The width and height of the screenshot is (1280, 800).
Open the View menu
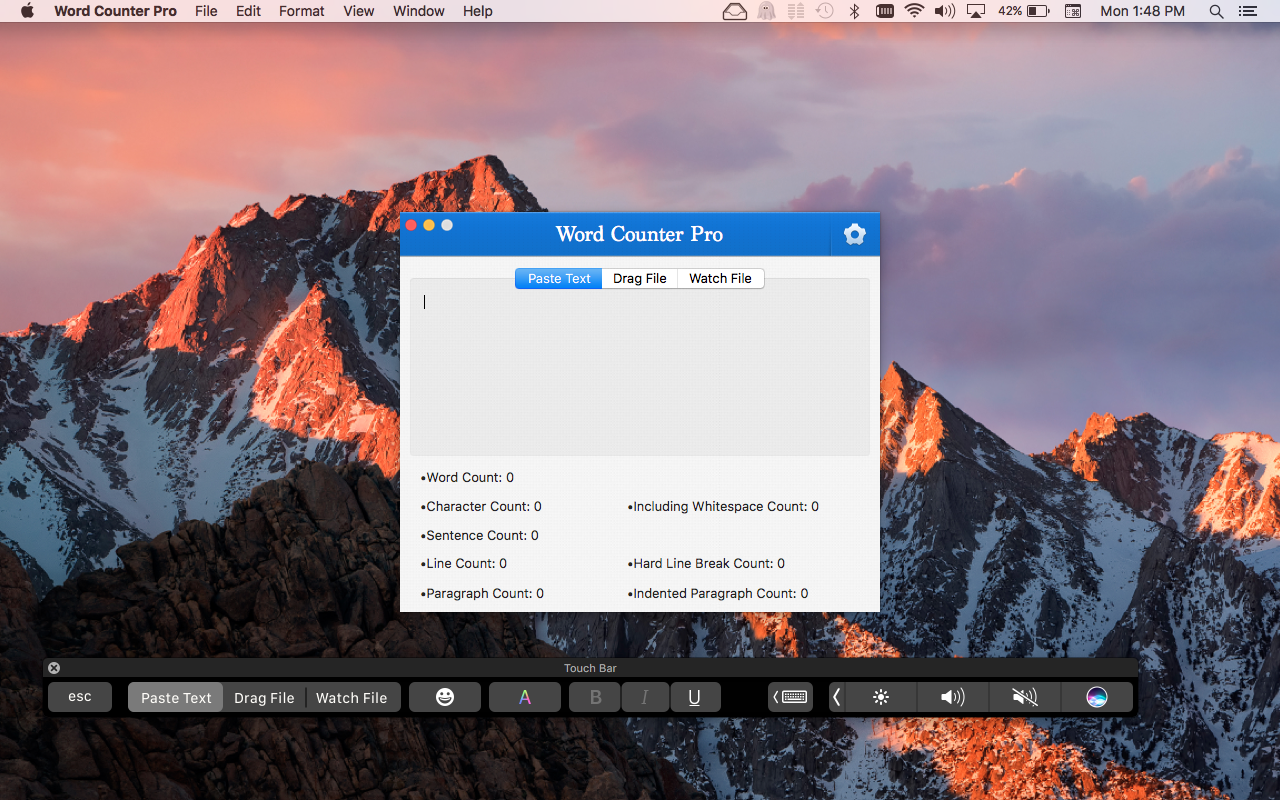358,11
